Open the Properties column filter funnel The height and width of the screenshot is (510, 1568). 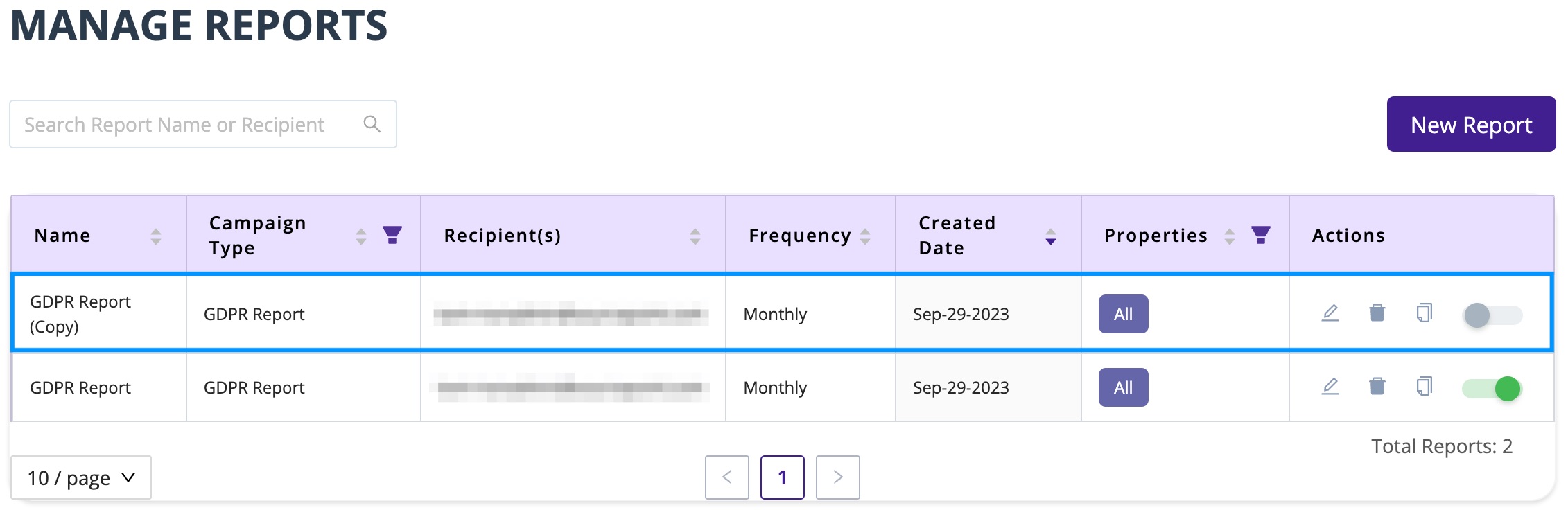1261,235
